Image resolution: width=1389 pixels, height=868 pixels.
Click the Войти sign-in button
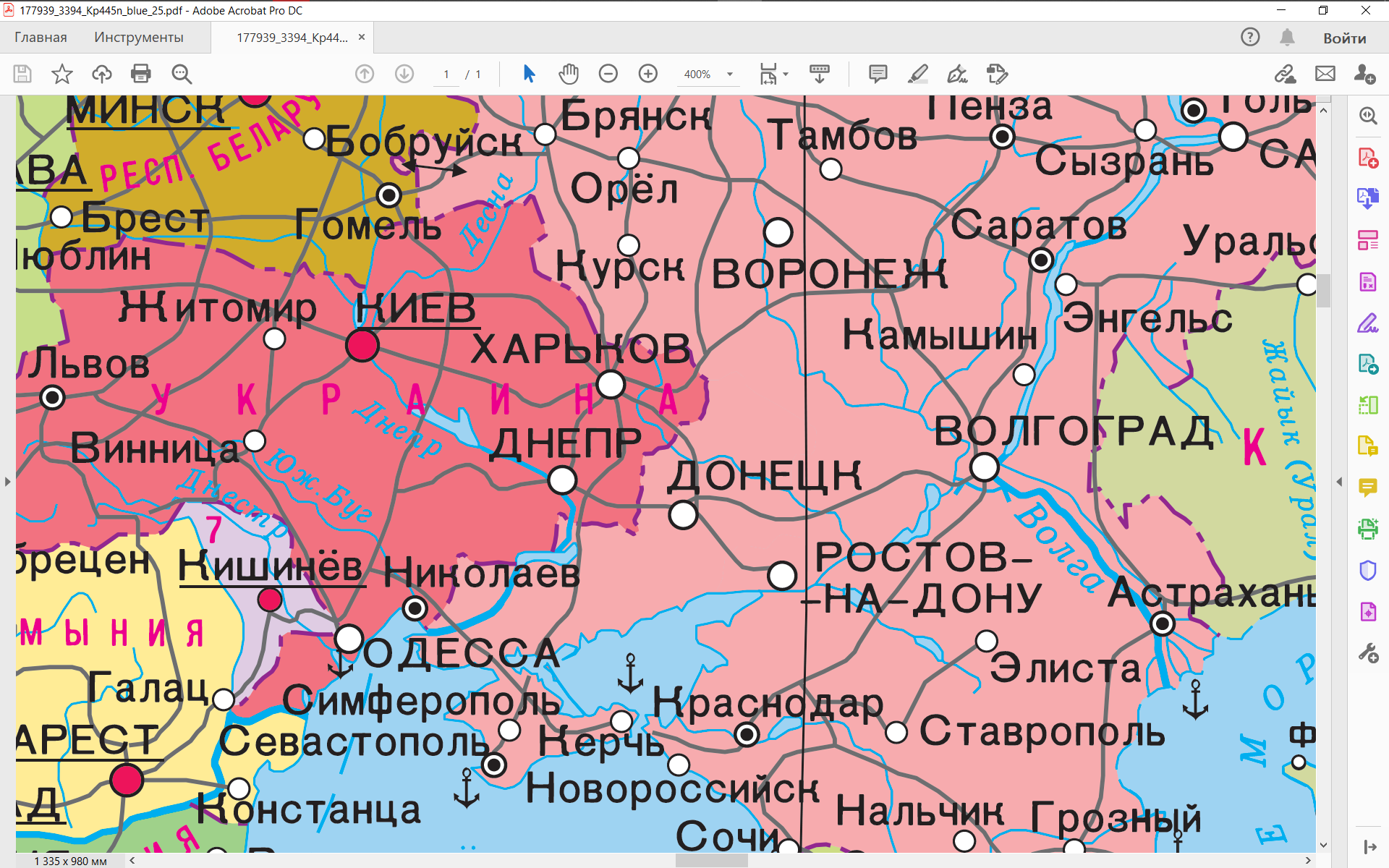click(1344, 38)
